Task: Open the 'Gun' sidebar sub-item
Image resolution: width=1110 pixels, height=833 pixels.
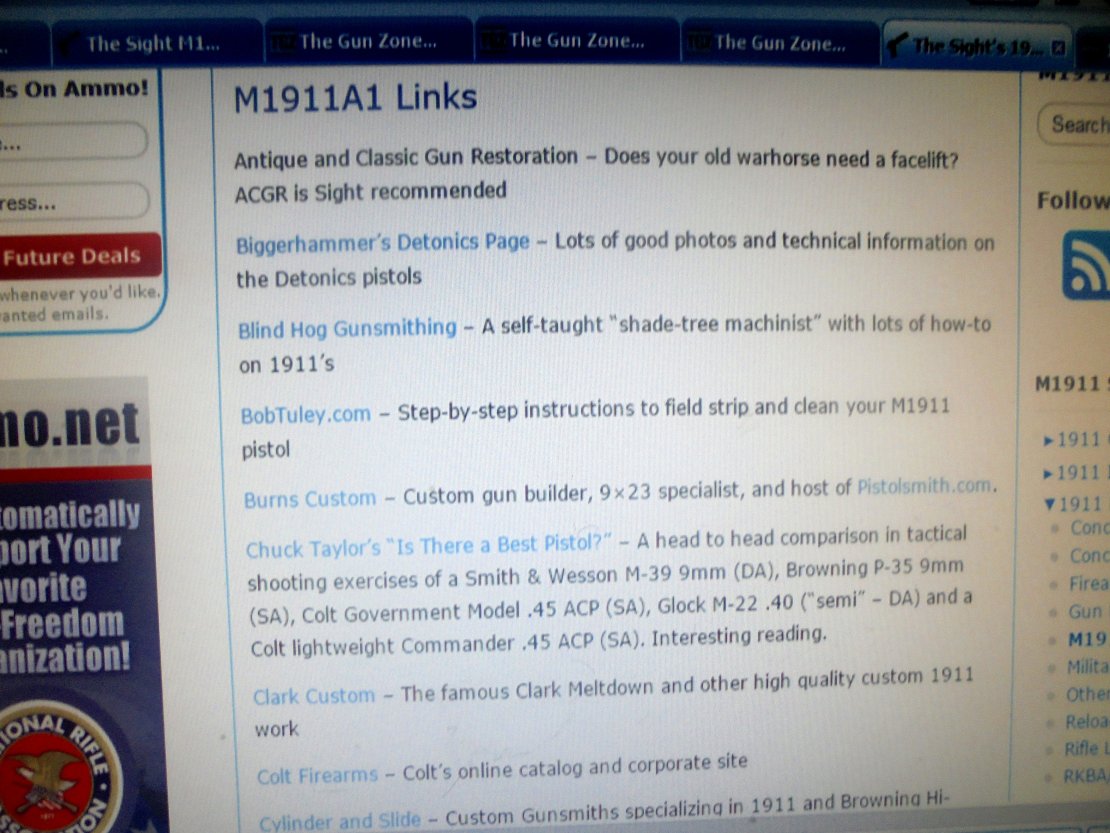Action: (x=1085, y=611)
